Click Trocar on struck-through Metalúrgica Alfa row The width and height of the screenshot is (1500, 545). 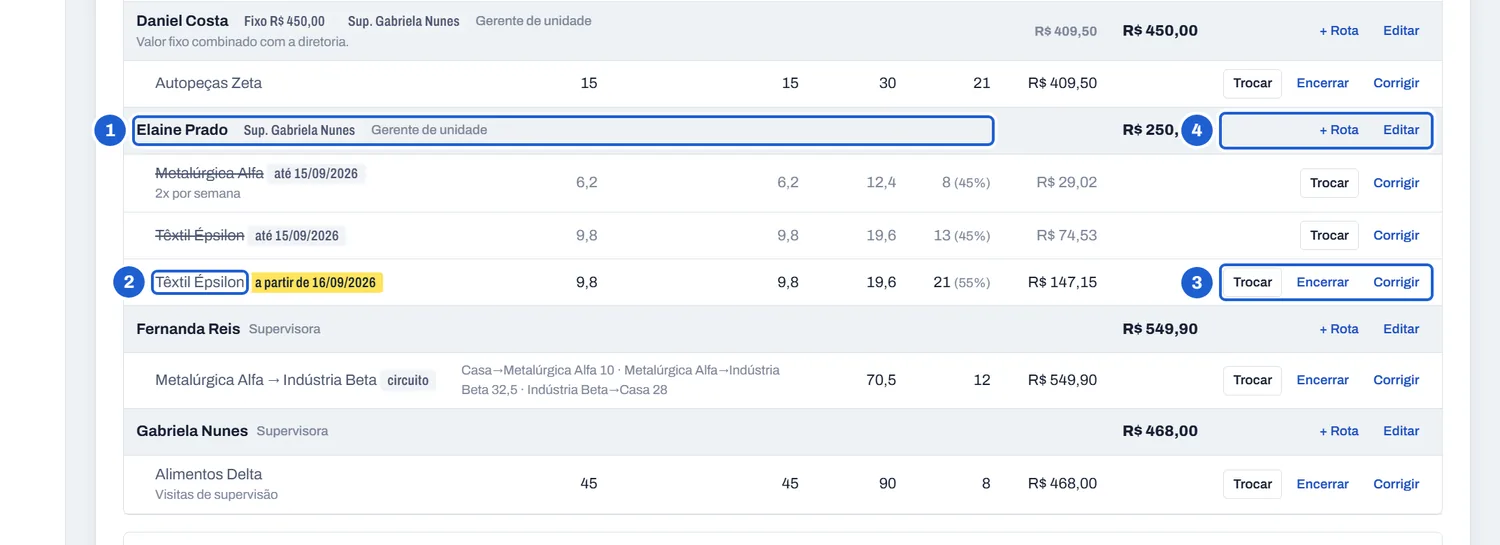tap(1329, 183)
